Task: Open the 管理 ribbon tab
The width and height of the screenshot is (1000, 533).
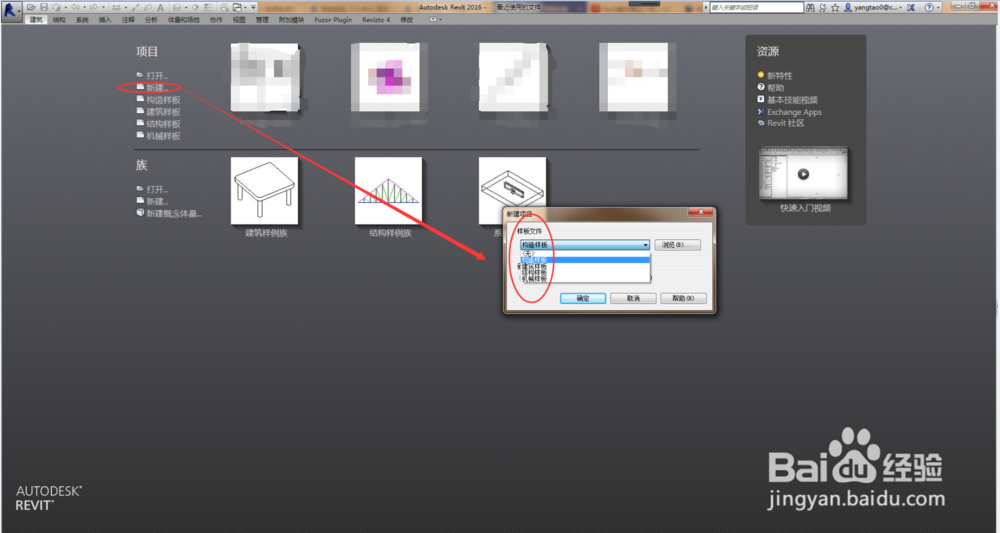Action: 262,20
